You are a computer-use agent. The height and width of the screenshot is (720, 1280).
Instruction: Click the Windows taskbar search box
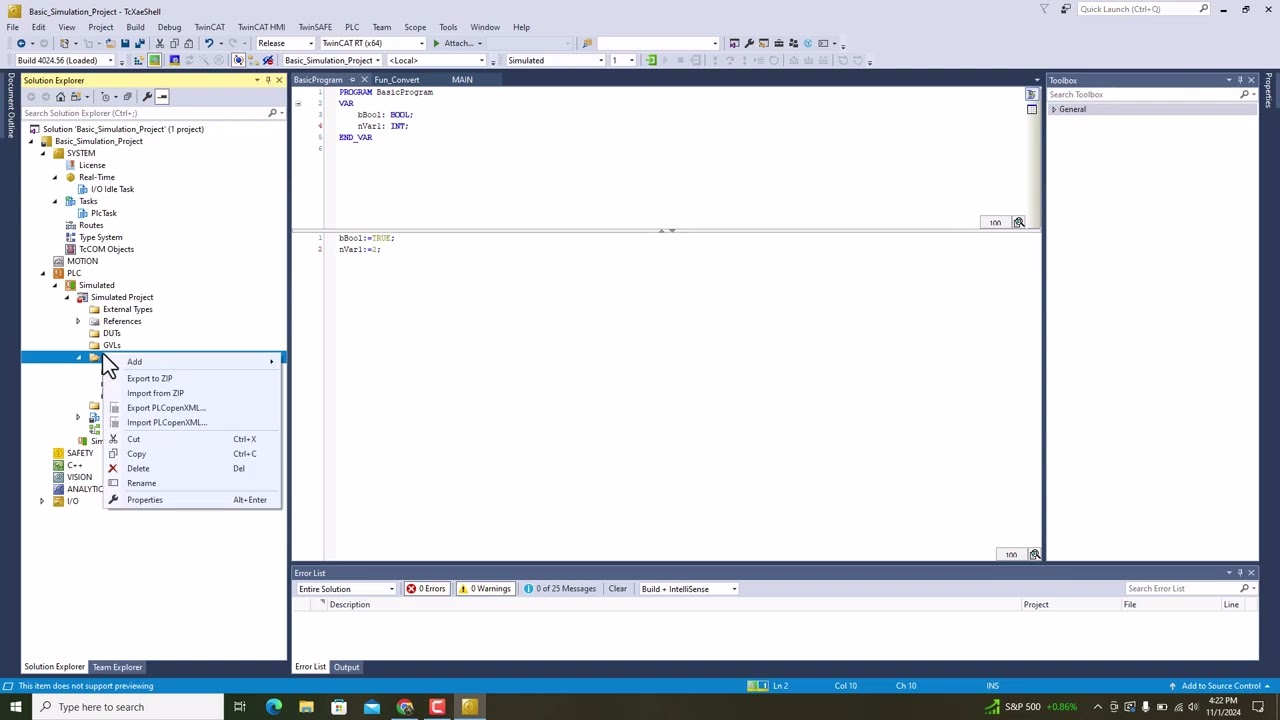tap(128, 707)
